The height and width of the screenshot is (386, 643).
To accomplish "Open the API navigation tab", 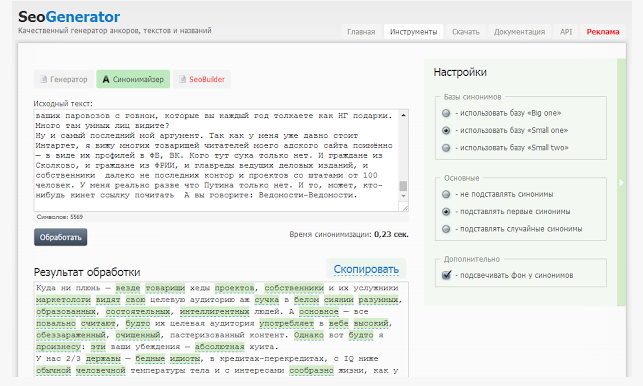I will pos(566,32).
